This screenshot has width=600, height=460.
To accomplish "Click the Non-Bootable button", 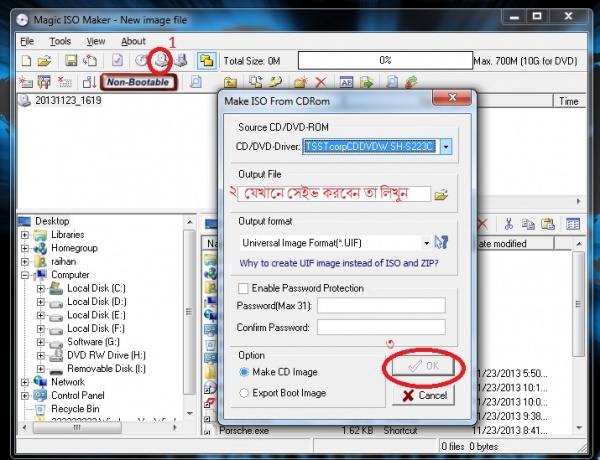I will [139, 82].
